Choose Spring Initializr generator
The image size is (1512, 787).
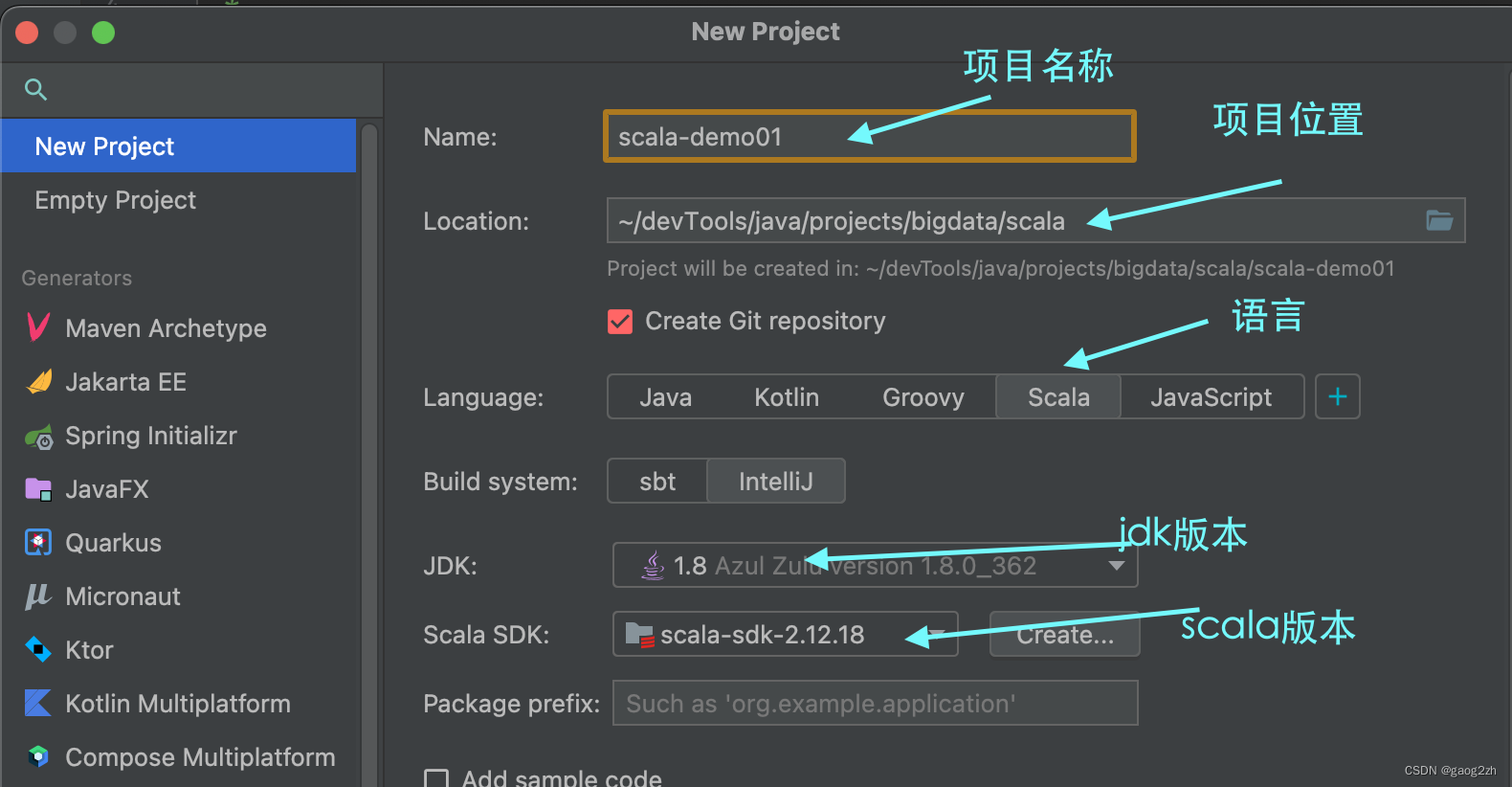coord(178,436)
